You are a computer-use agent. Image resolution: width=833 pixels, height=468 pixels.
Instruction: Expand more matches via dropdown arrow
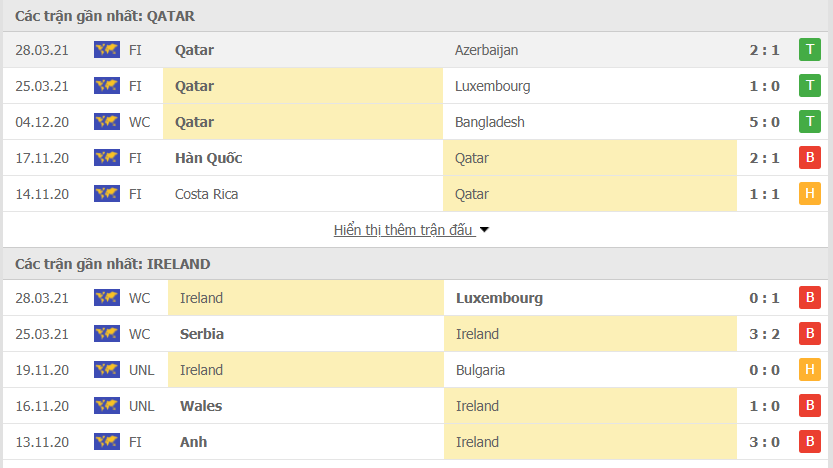(x=485, y=230)
